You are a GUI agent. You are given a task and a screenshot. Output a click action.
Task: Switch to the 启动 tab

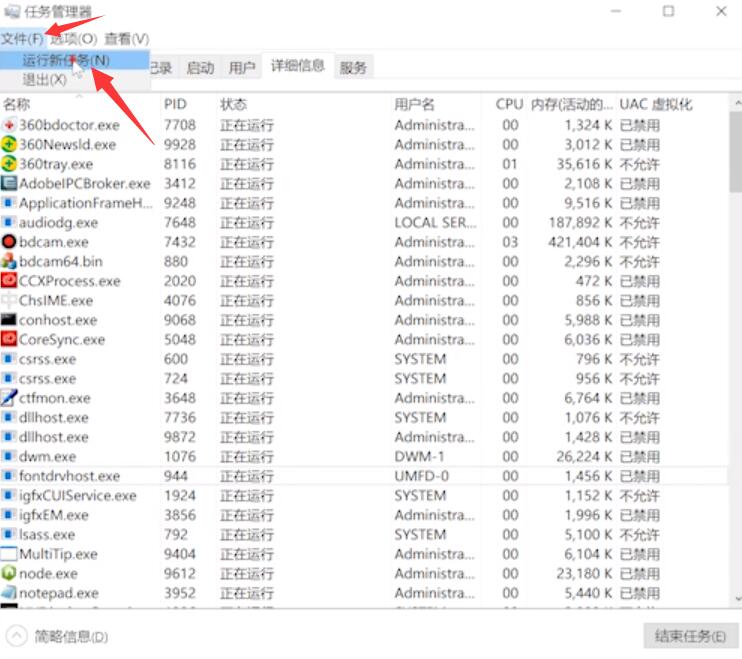[x=200, y=68]
